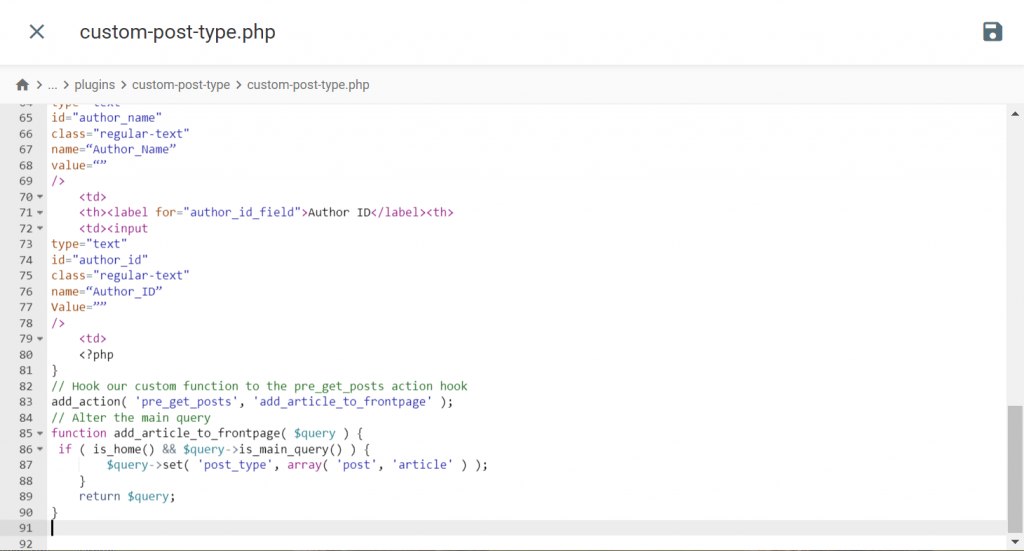Click the custom-post-type.php title in header
This screenshot has height=551, width=1024.
(177, 32)
